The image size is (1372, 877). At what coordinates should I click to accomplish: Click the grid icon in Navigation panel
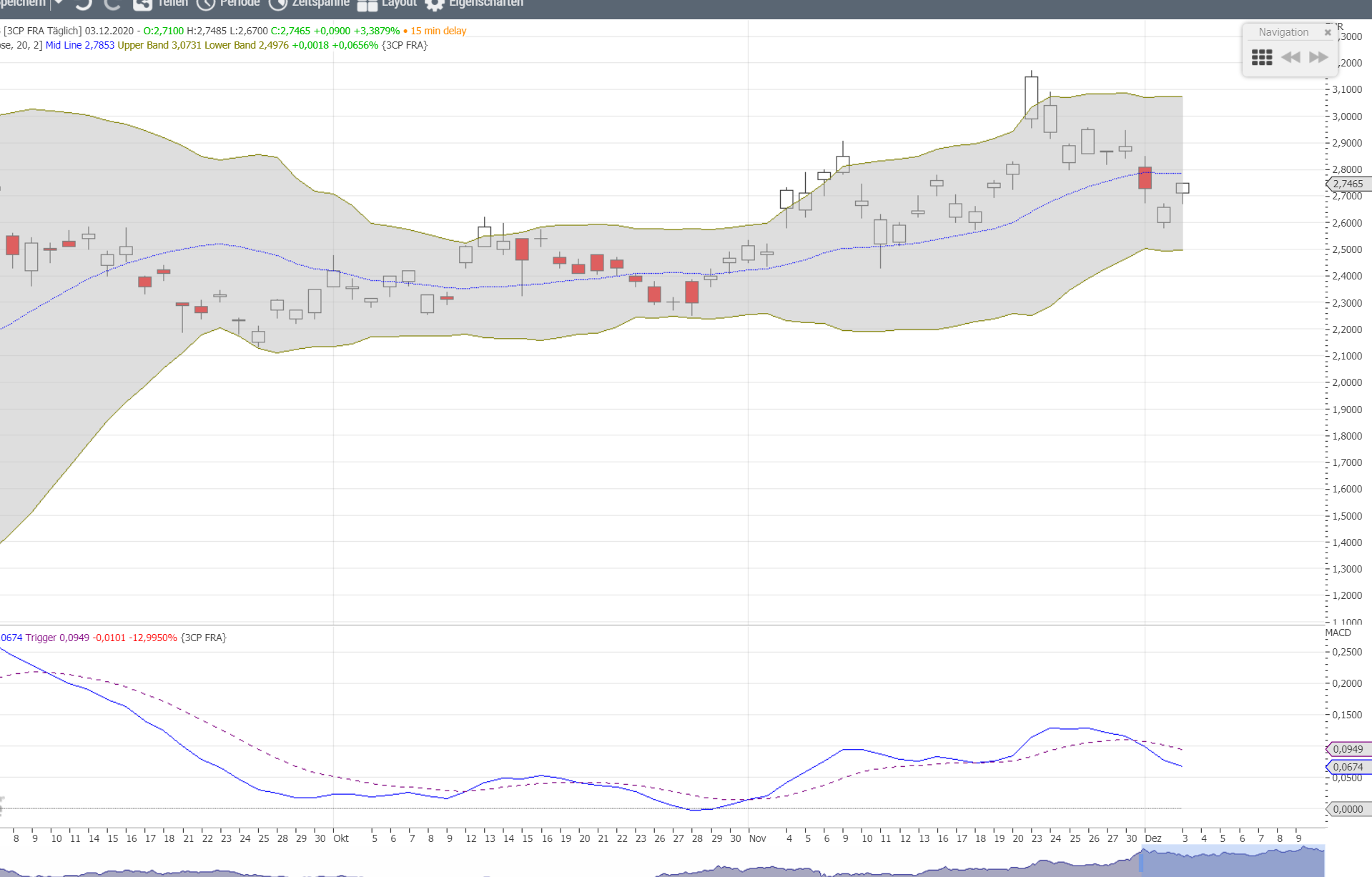click(x=1261, y=57)
